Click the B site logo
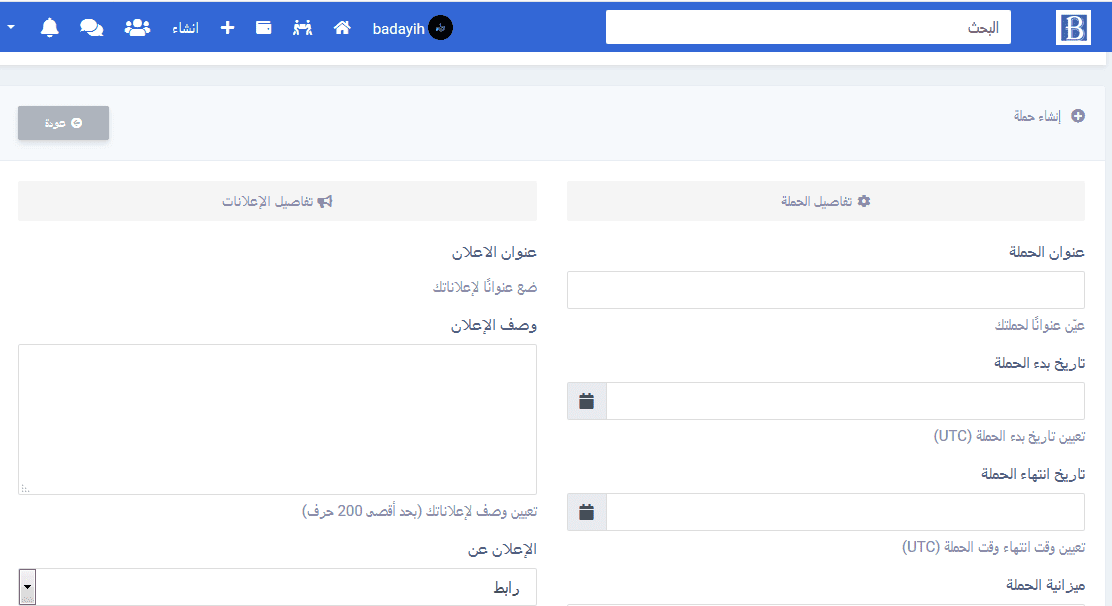This screenshot has width=1112, height=606. (x=1073, y=28)
